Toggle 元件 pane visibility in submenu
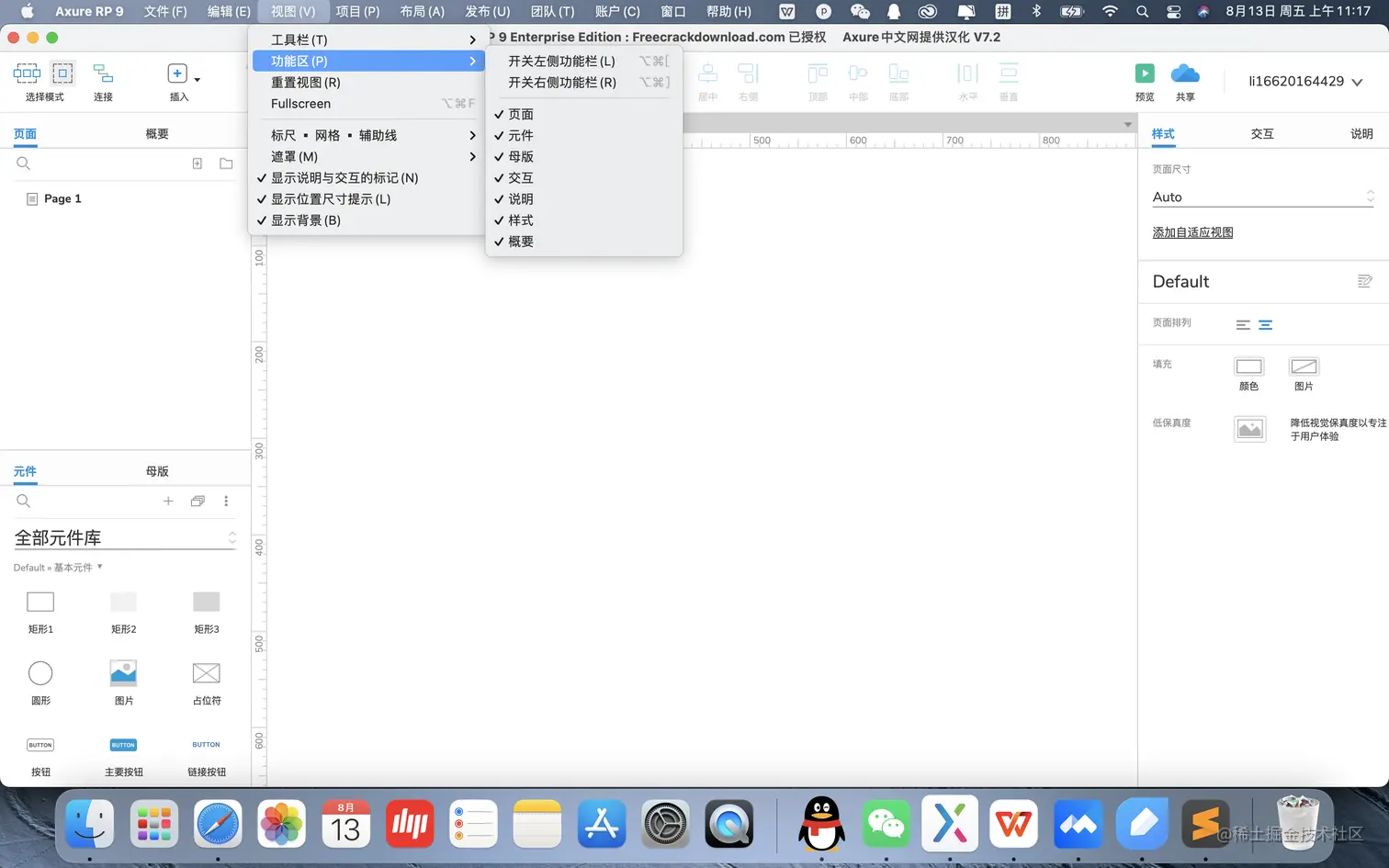This screenshot has height=868, width=1389. coord(584,135)
